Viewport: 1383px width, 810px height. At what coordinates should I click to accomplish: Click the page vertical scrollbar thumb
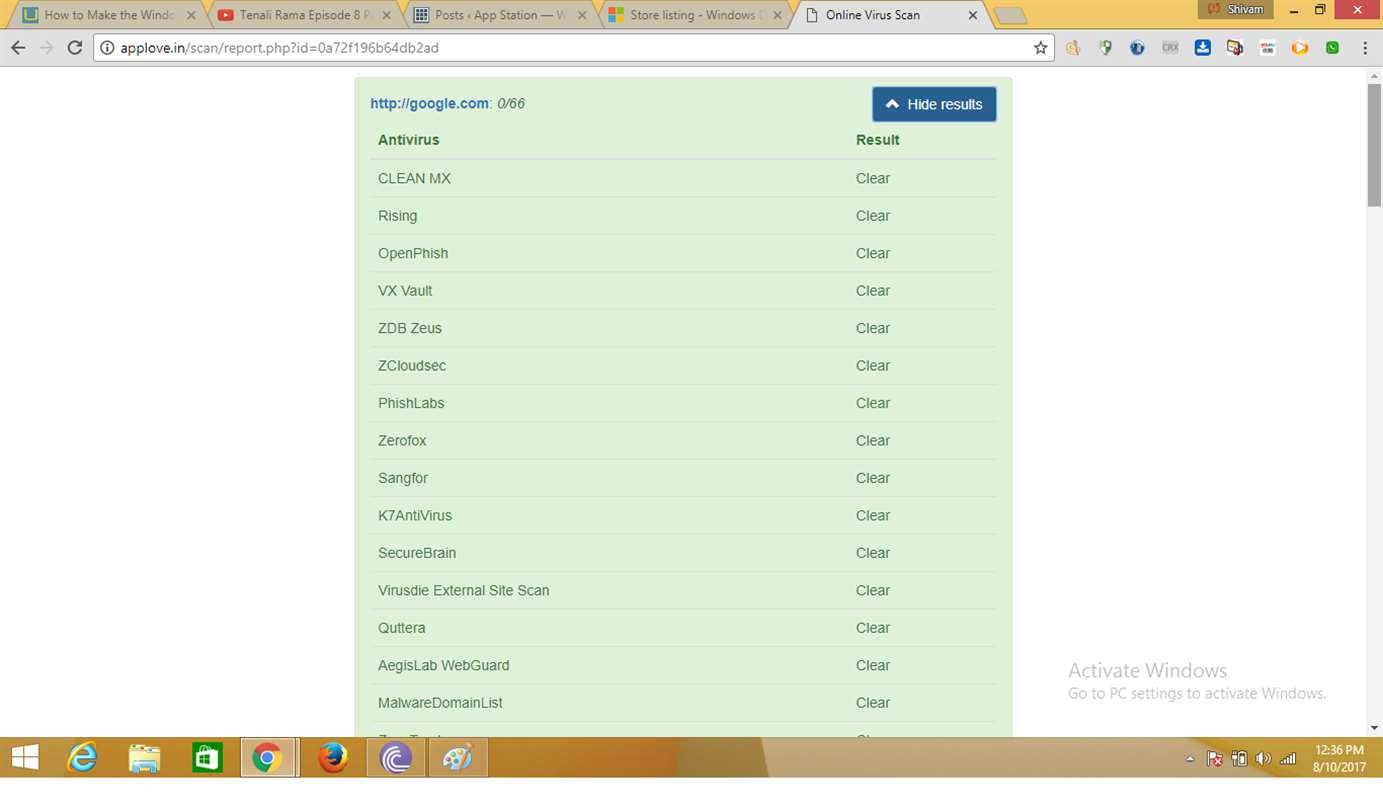(x=1374, y=146)
